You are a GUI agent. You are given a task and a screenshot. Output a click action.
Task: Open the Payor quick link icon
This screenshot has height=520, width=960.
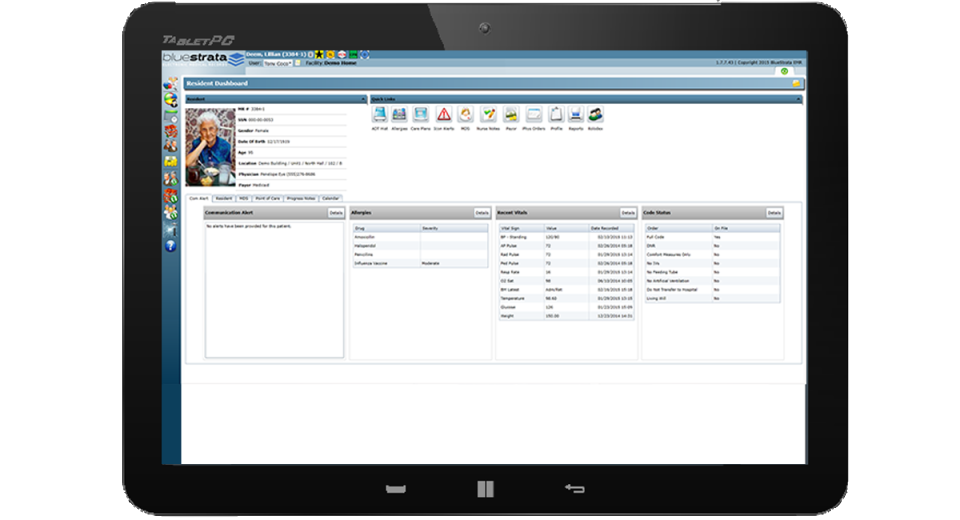coord(511,114)
